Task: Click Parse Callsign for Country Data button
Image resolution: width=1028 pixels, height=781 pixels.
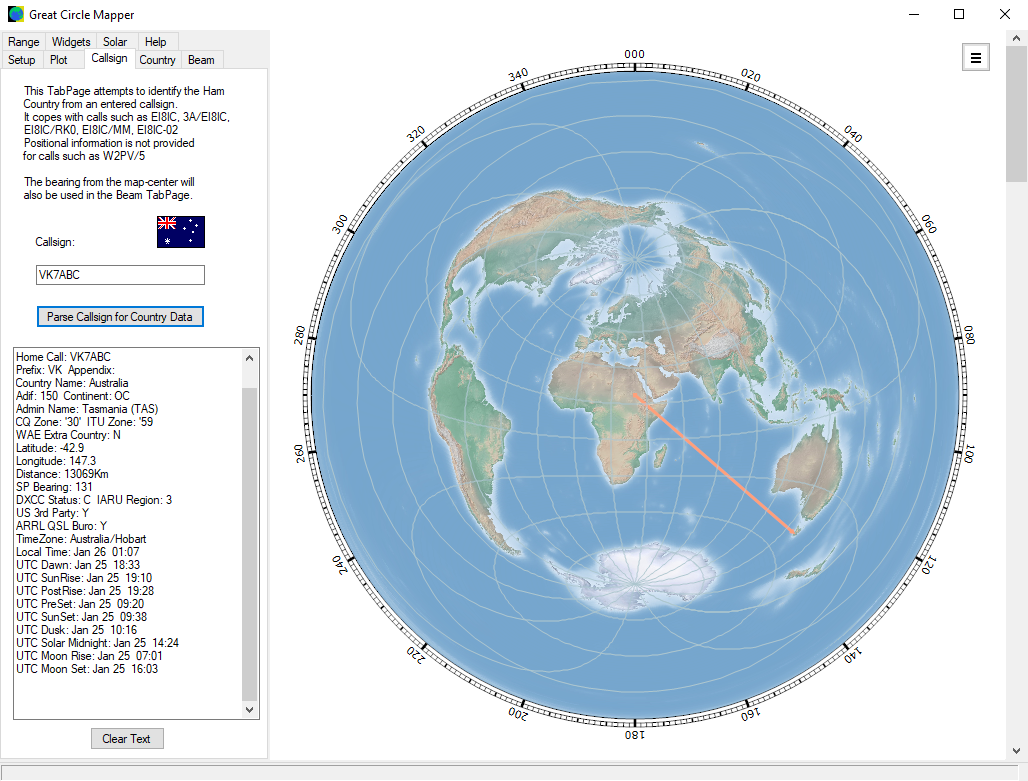Action: (x=120, y=317)
